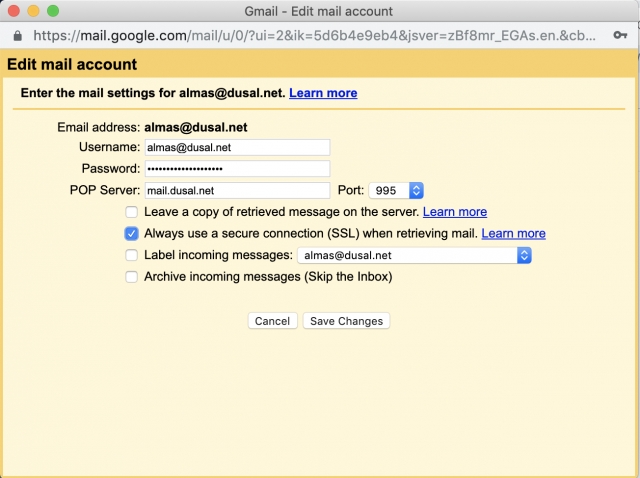Click the Cancel button
The height and width of the screenshot is (478, 640).
tap(272, 321)
